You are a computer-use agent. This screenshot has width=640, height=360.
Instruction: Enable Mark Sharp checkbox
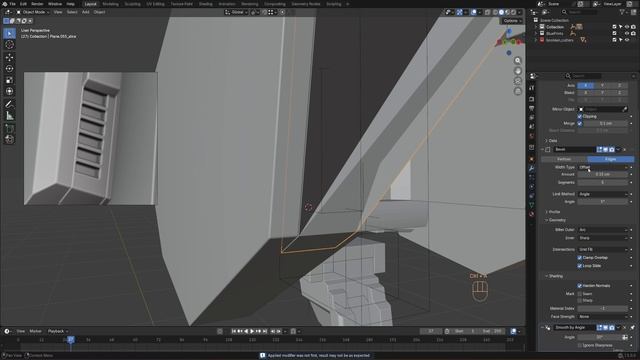coord(580,300)
